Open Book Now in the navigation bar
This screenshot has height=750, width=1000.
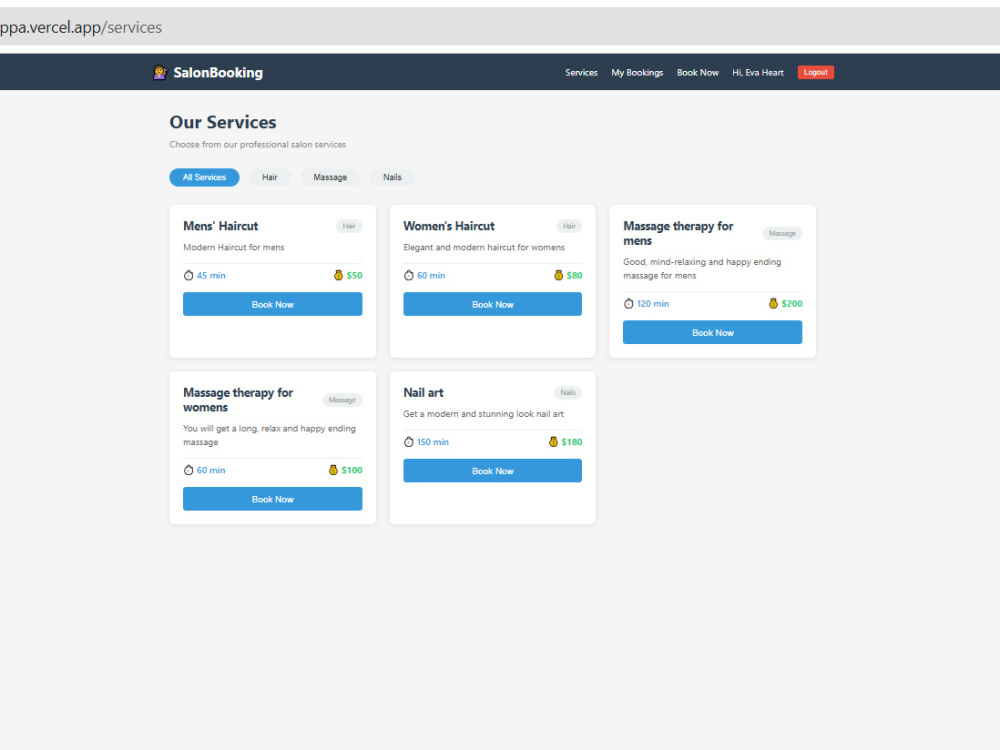click(x=698, y=73)
